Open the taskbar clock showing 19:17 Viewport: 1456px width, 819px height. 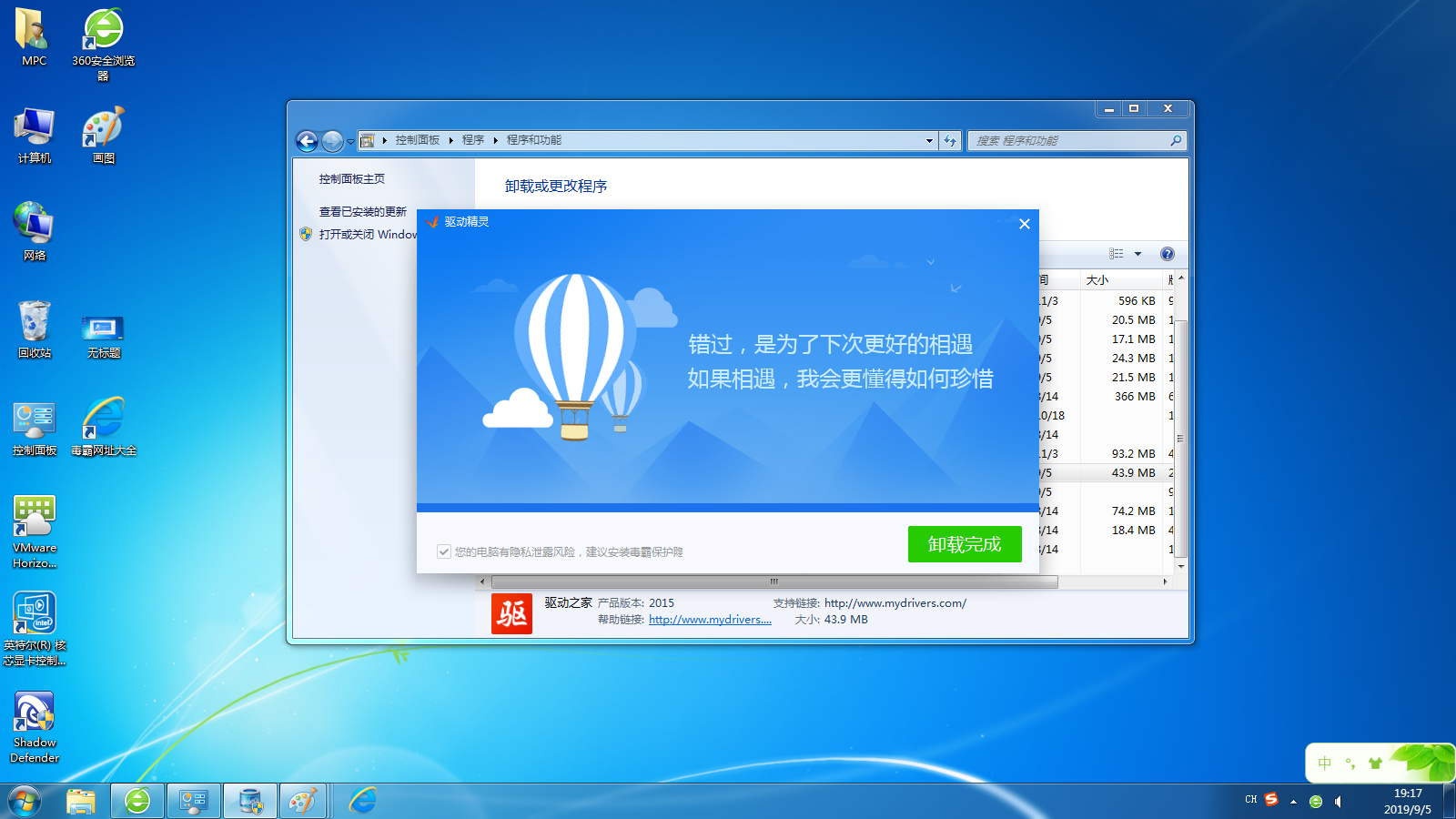point(1408,801)
